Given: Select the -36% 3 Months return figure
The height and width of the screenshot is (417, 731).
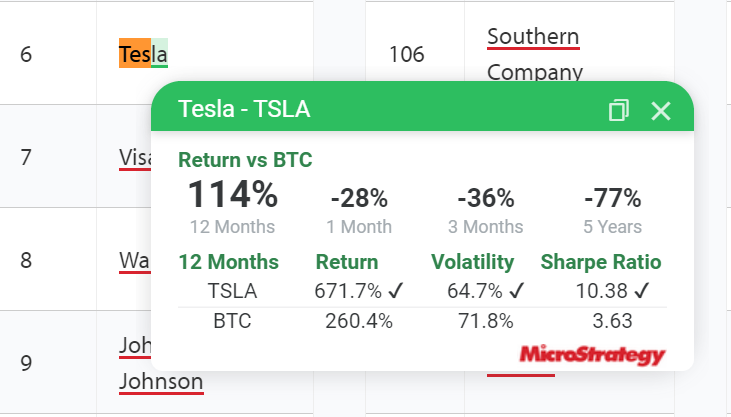Looking at the screenshot, I should [485, 198].
